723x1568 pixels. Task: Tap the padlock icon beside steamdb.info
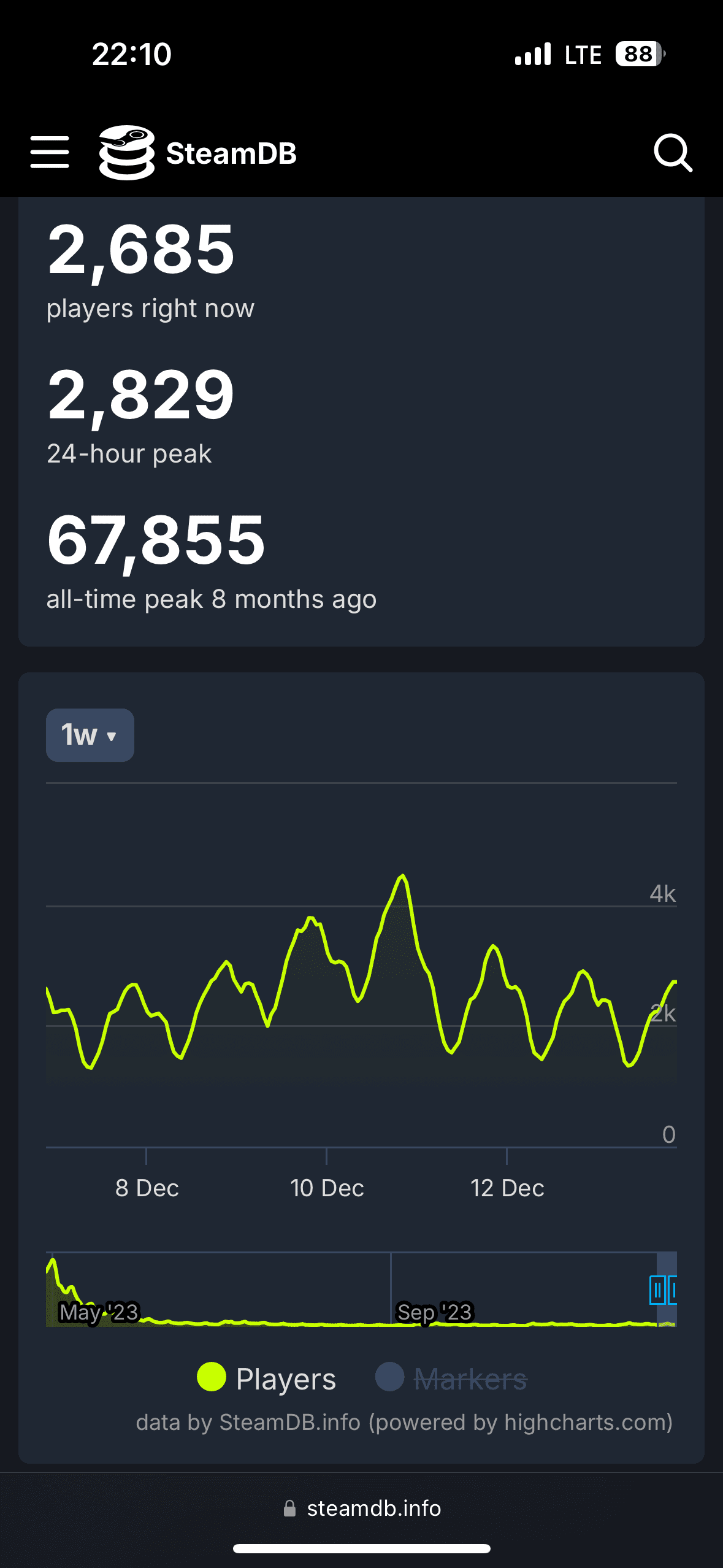(x=290, y=1508)
